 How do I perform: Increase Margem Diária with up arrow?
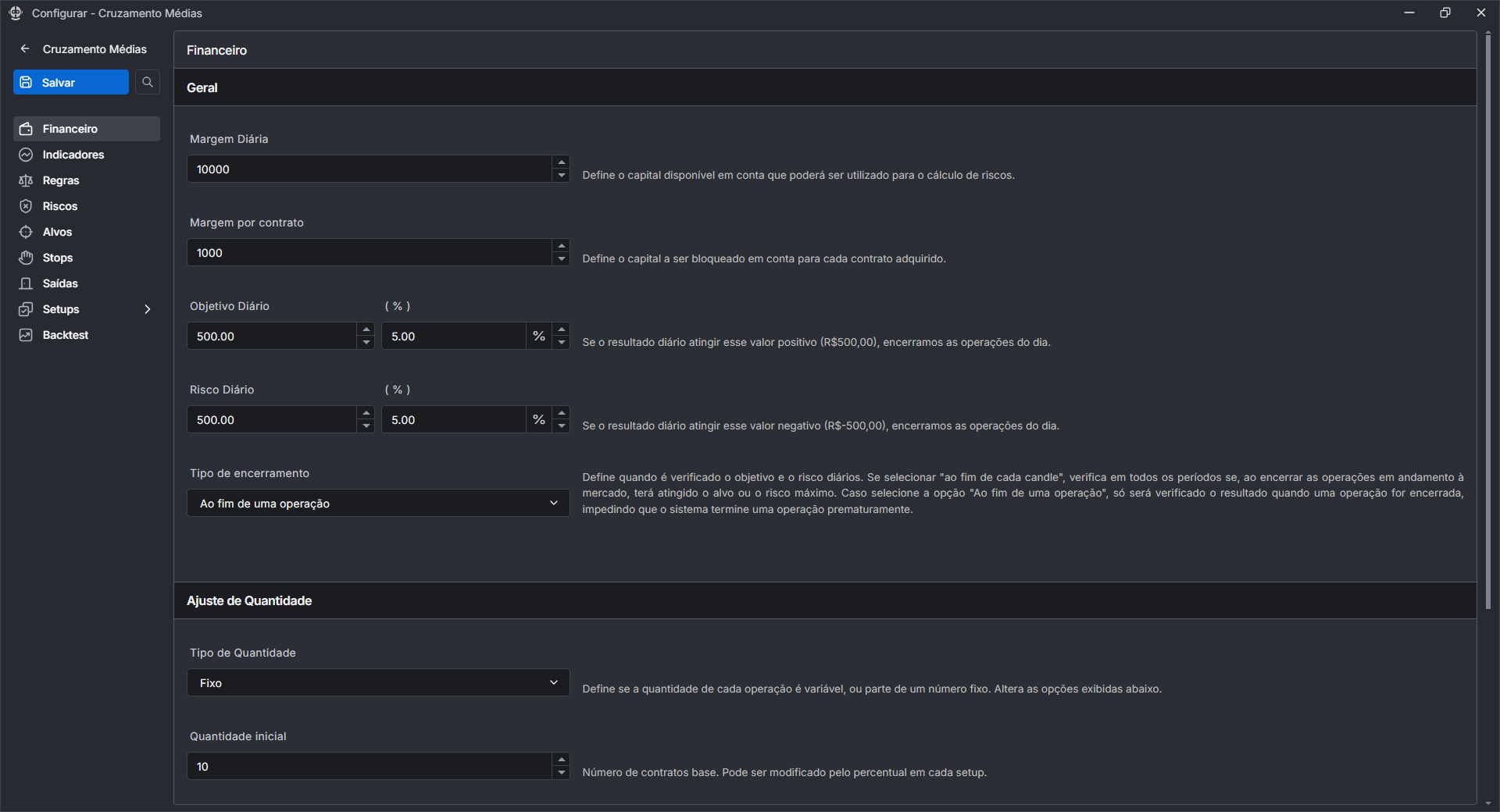[561, 162]
